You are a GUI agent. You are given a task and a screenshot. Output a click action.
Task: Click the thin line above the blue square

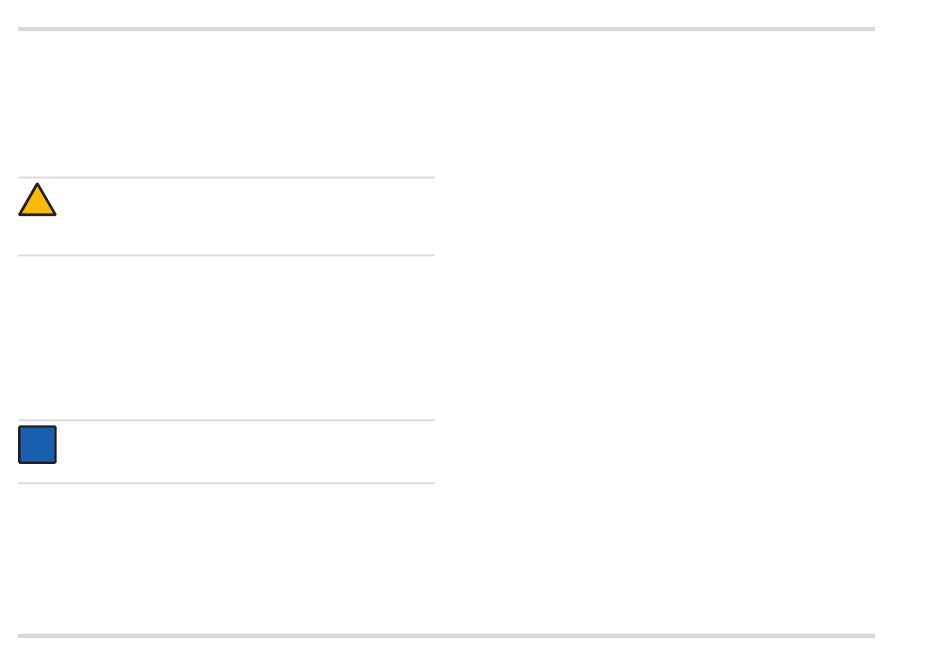227,420
